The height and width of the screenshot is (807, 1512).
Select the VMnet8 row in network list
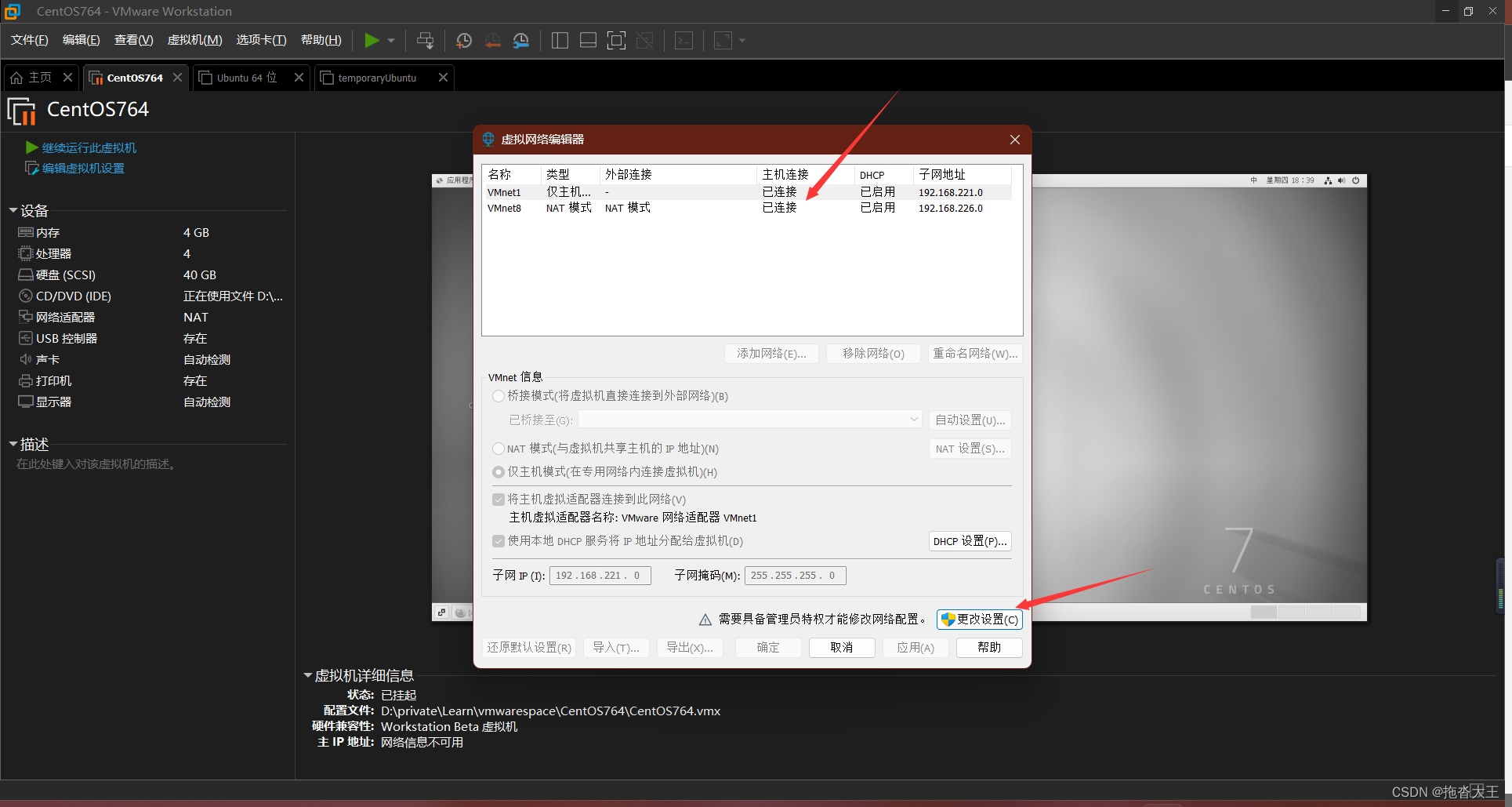(748, 208)
